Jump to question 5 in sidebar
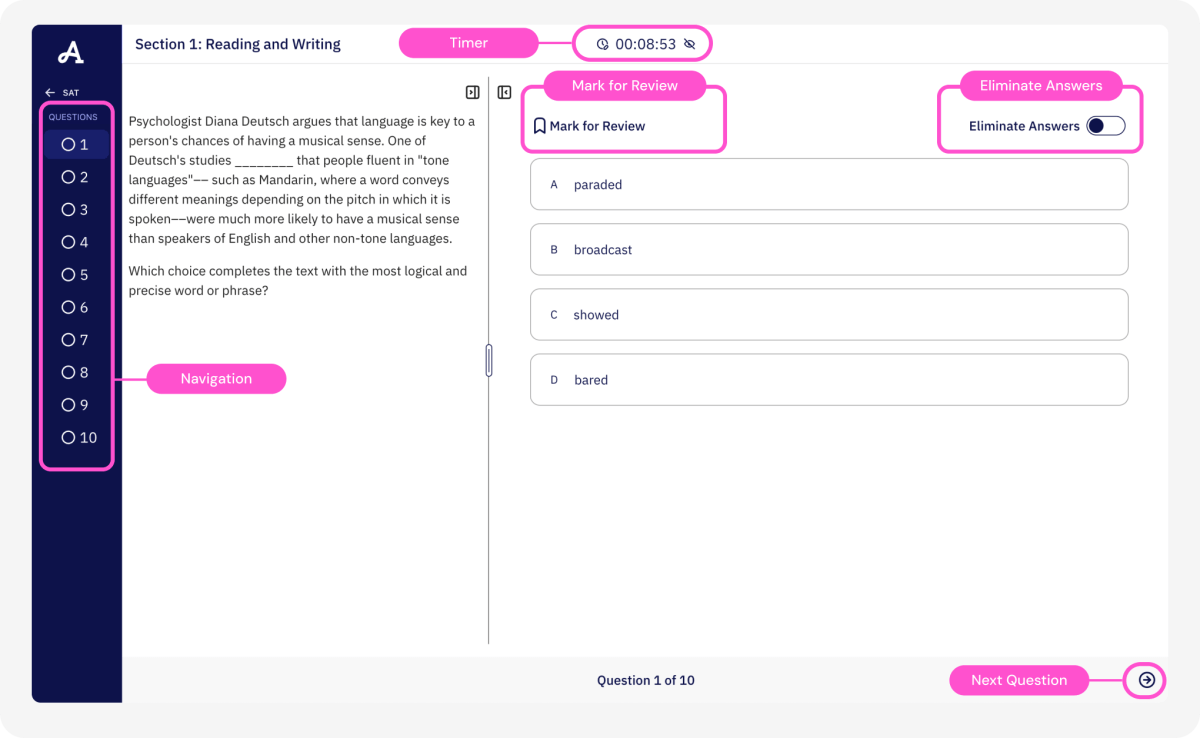The height and width of the screenshot is (738, 1200). pos(76,275)
